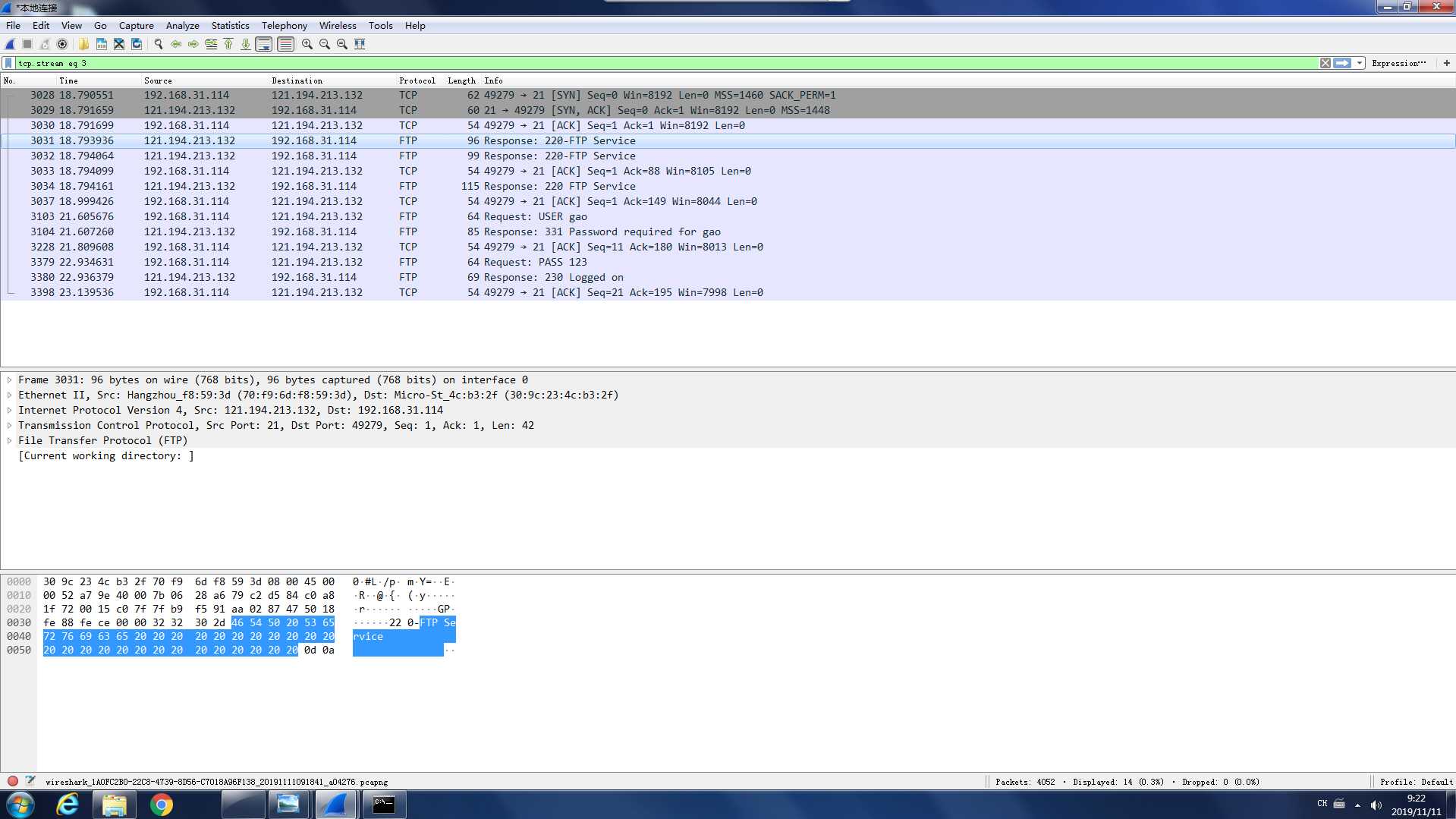Open the View menu
This screenshot has height=819, width=1456.
pos(71,25)
